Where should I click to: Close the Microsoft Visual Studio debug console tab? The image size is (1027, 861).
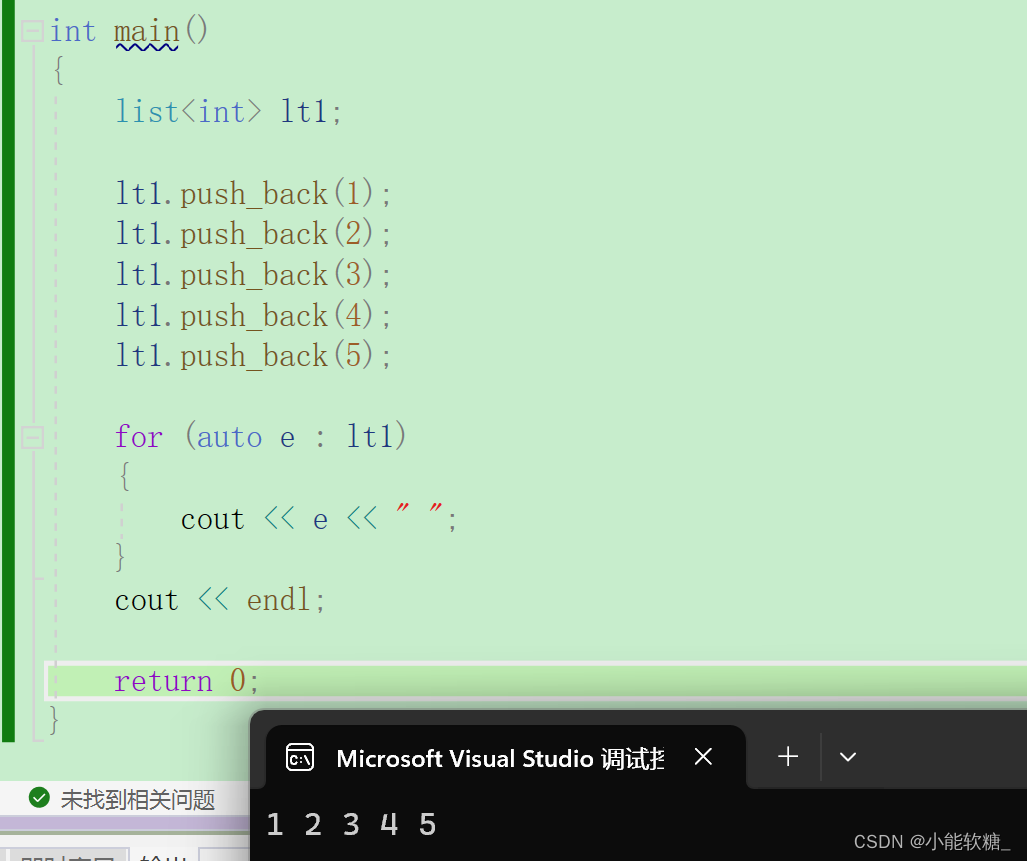[703, 757]
